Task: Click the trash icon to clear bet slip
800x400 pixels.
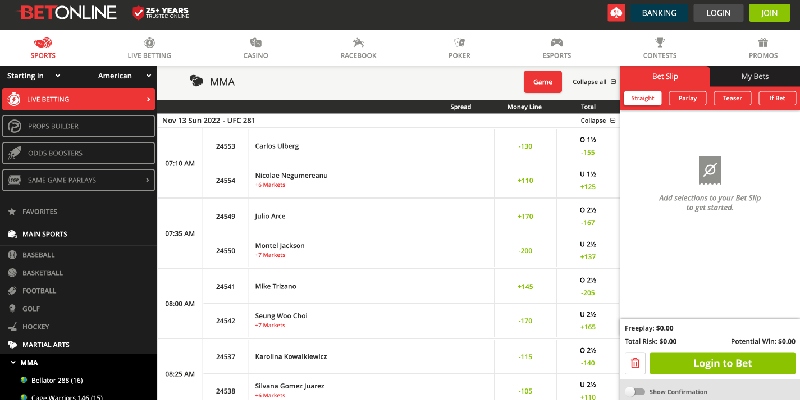Action: (635, 363)
